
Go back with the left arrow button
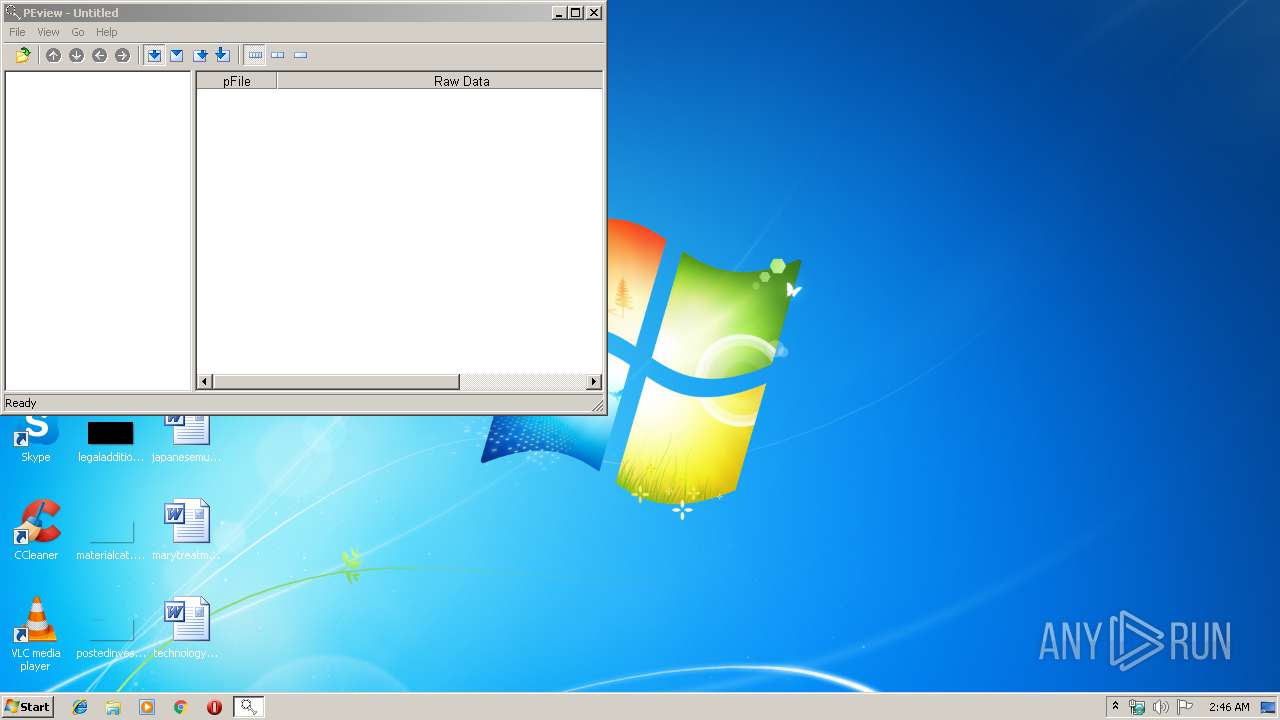[99, 55]
